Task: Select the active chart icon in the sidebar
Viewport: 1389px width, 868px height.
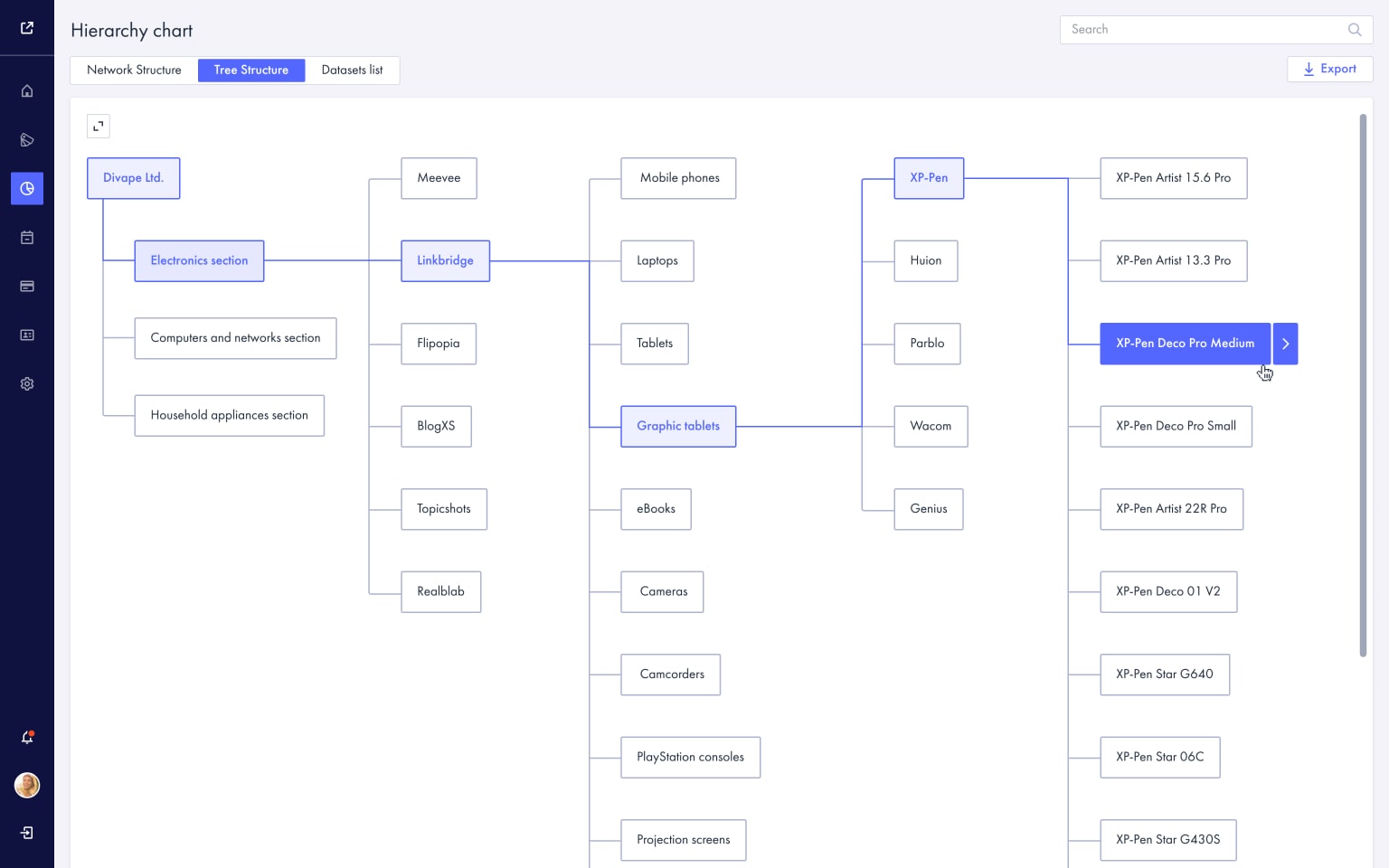Action: [x=27, y=189]
